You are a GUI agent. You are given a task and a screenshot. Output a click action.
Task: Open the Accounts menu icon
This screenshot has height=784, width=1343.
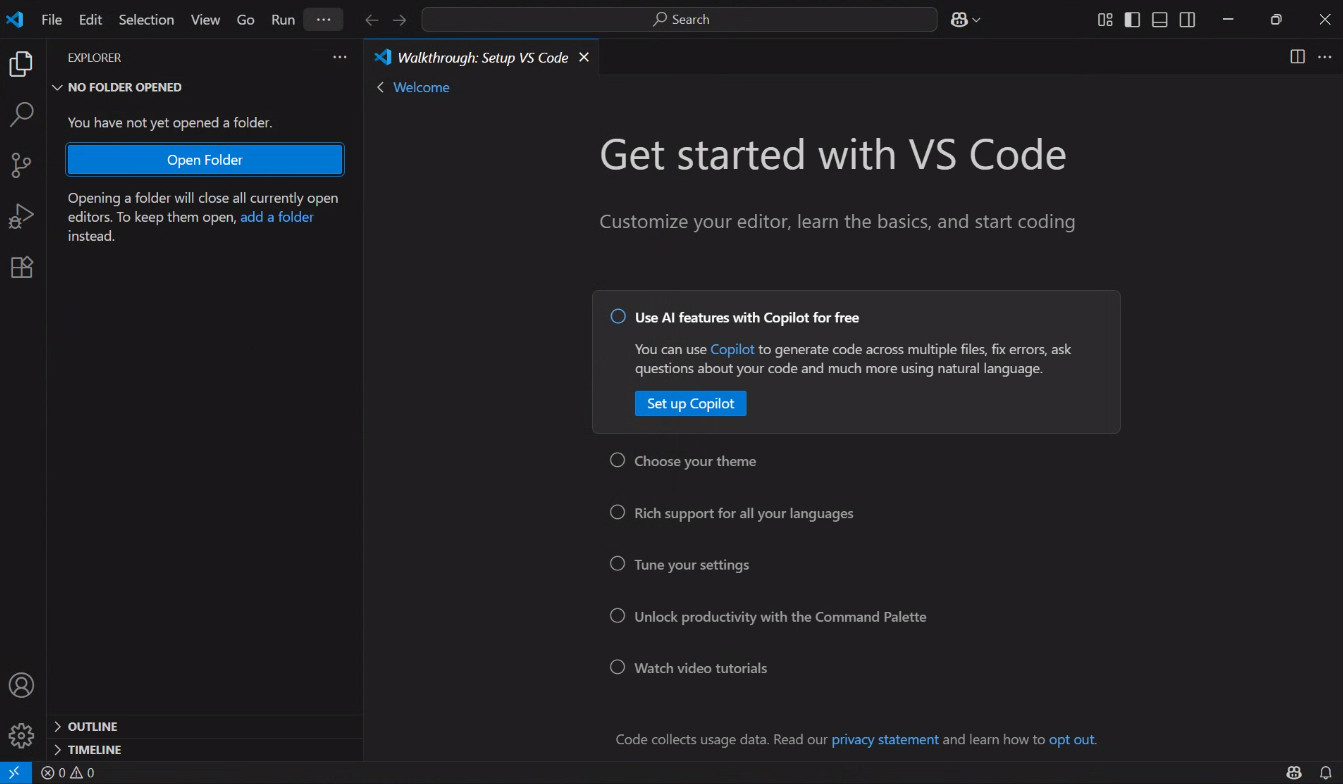[x=21, y=685]
